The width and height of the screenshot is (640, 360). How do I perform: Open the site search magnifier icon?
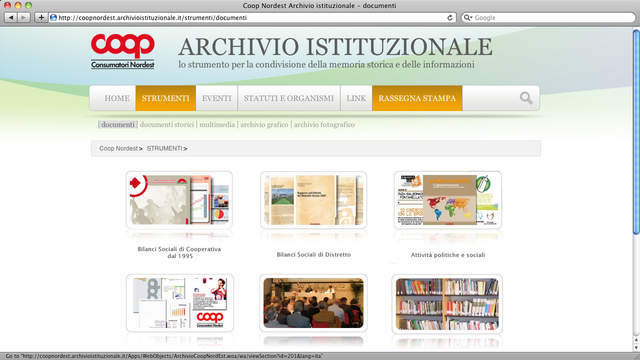[526, 98]
